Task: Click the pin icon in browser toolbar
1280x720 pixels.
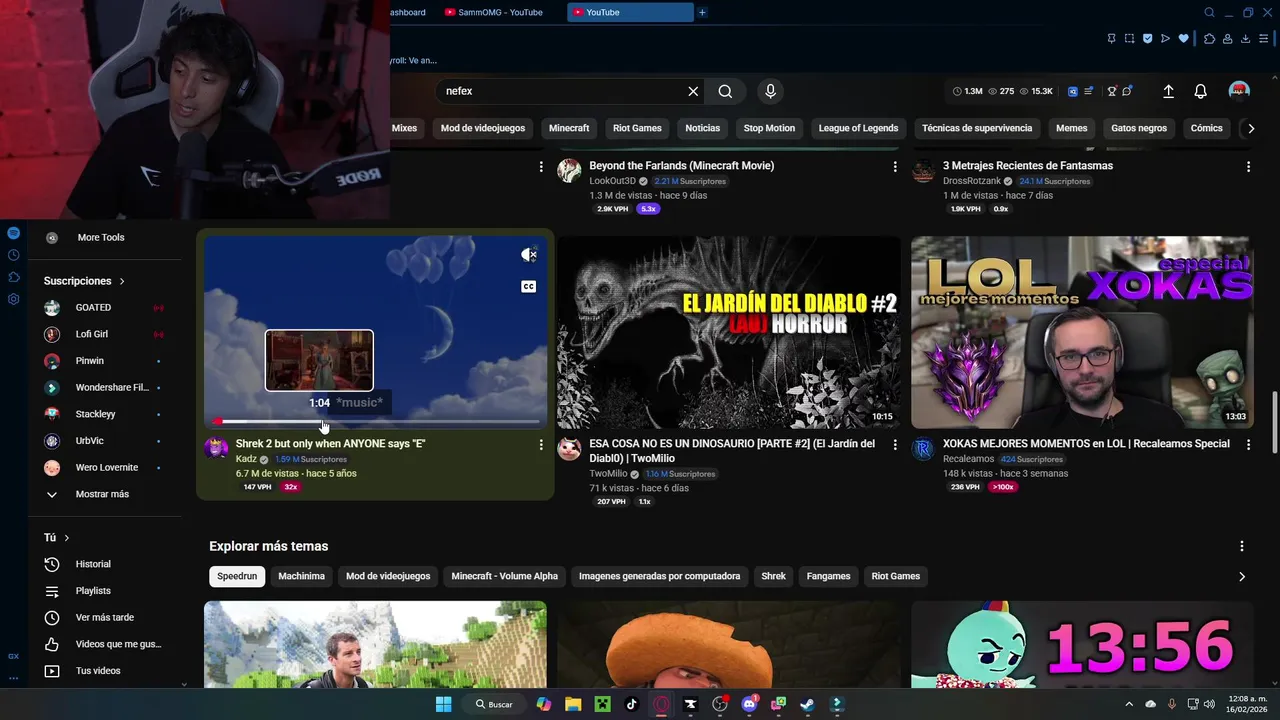Action: point(1111,39)
